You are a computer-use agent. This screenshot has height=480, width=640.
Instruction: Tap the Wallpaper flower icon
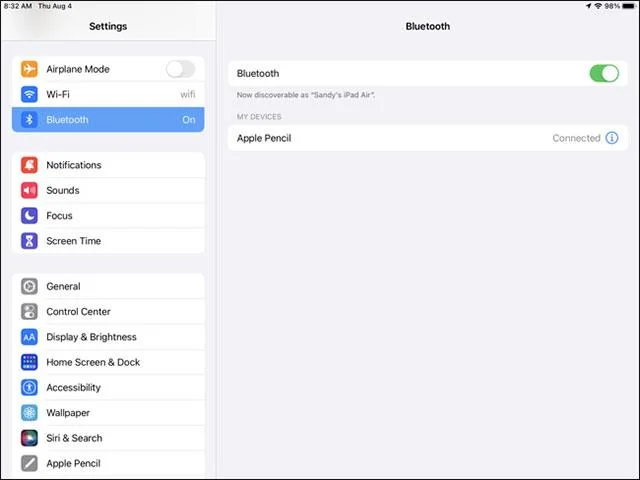29,413
